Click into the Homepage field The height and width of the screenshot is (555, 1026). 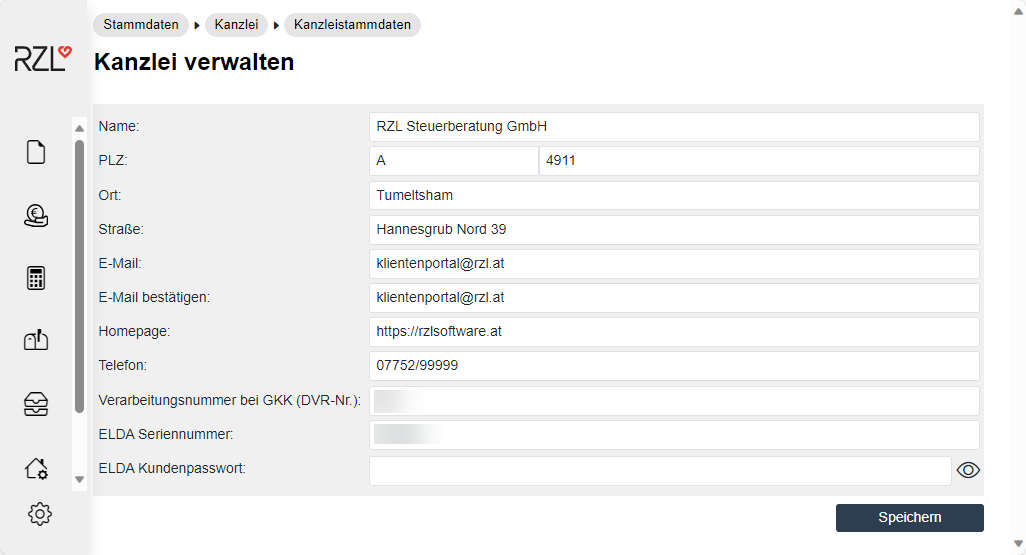click(x=673, y=332)
